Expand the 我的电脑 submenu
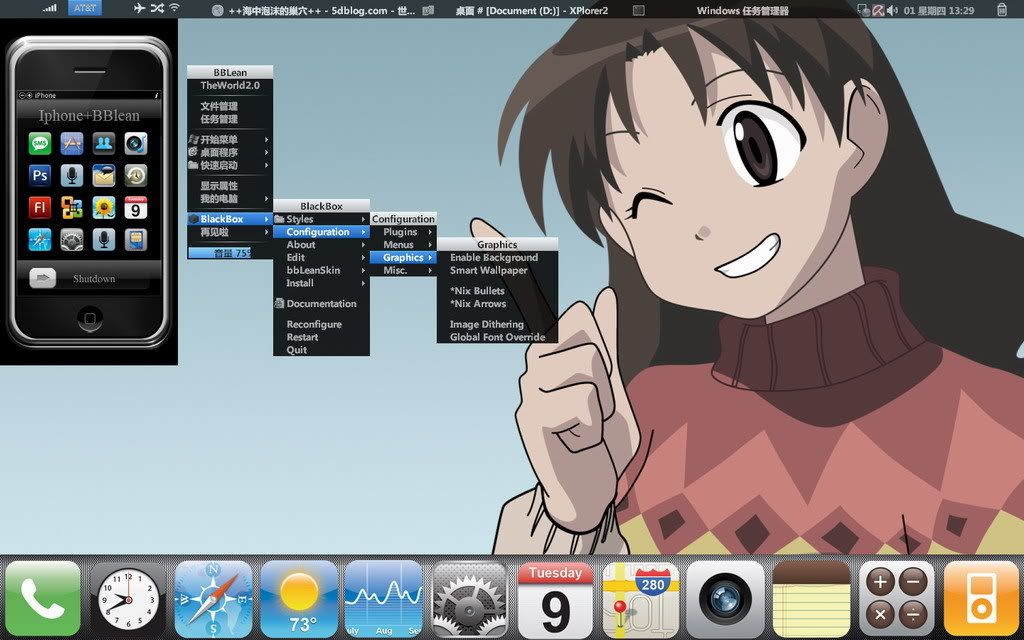Image resolution: width=1024 pixels, height=640 pixels. click(230, 199)
